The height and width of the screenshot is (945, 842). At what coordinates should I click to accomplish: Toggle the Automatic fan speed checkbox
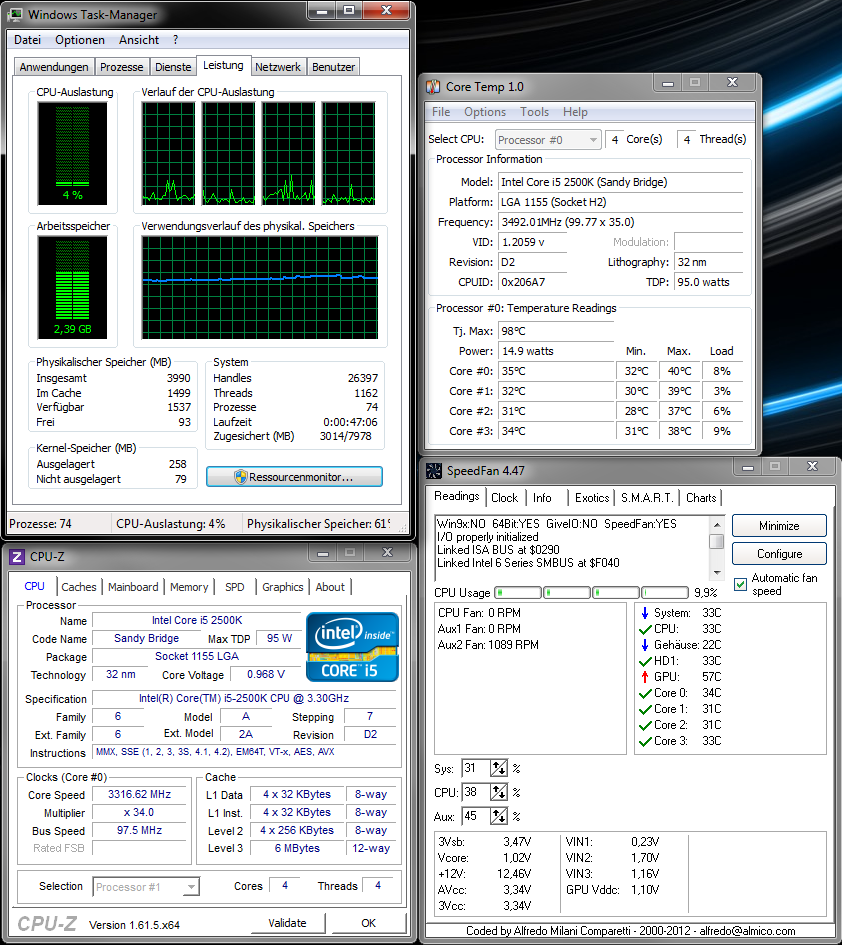(741, 584)
